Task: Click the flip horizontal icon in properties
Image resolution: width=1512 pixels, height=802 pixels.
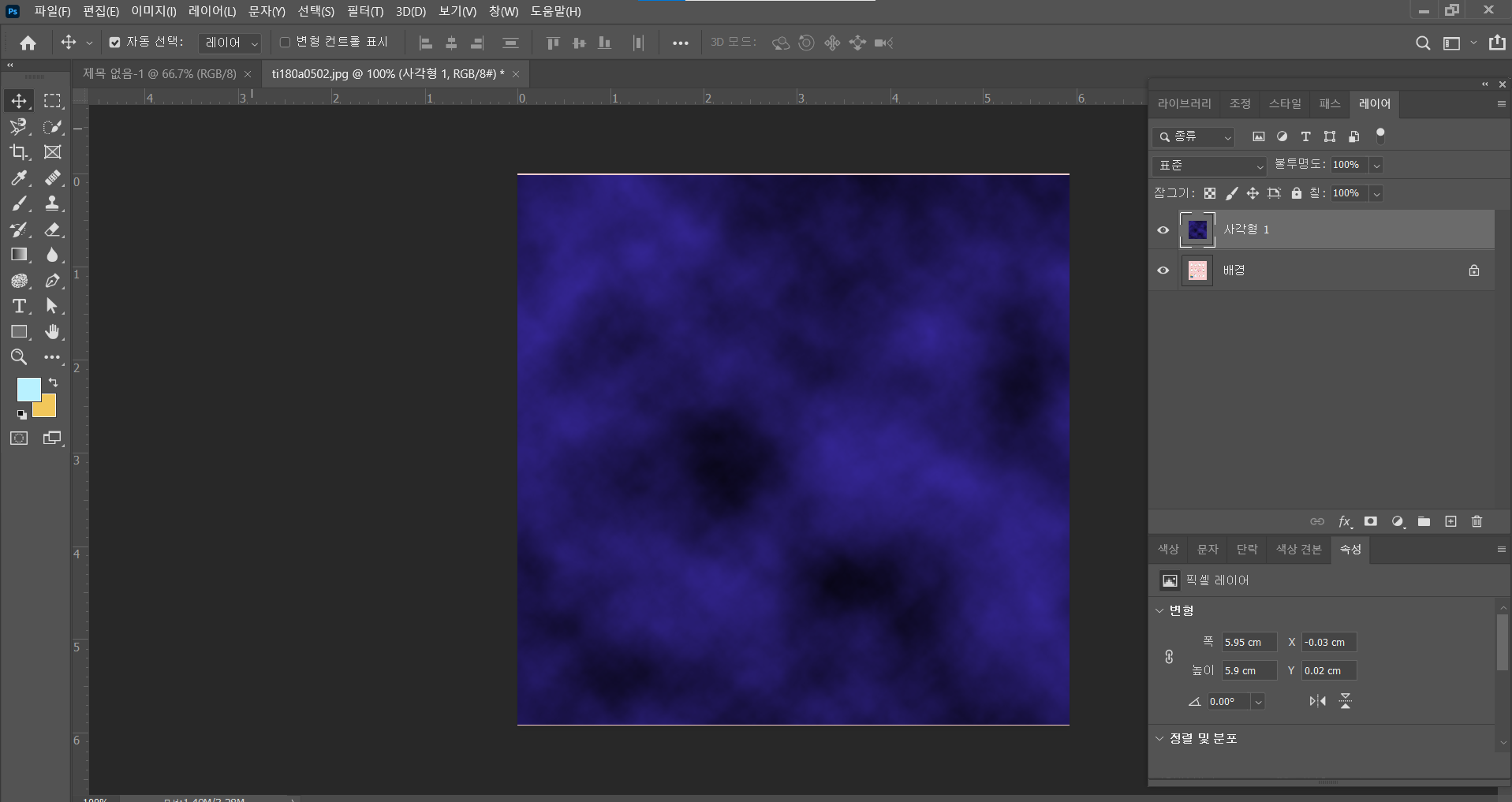Action: pyautogui.click(x=1317, y=701)
